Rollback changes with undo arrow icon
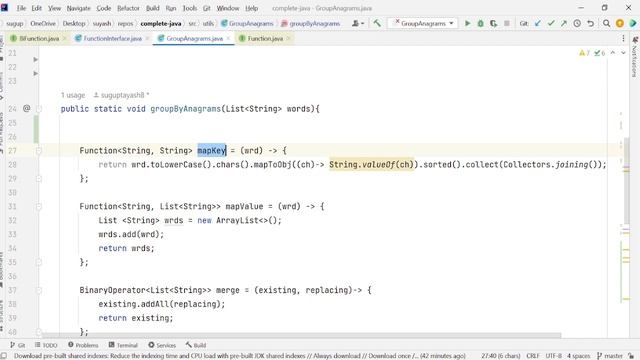 [590, 24]
